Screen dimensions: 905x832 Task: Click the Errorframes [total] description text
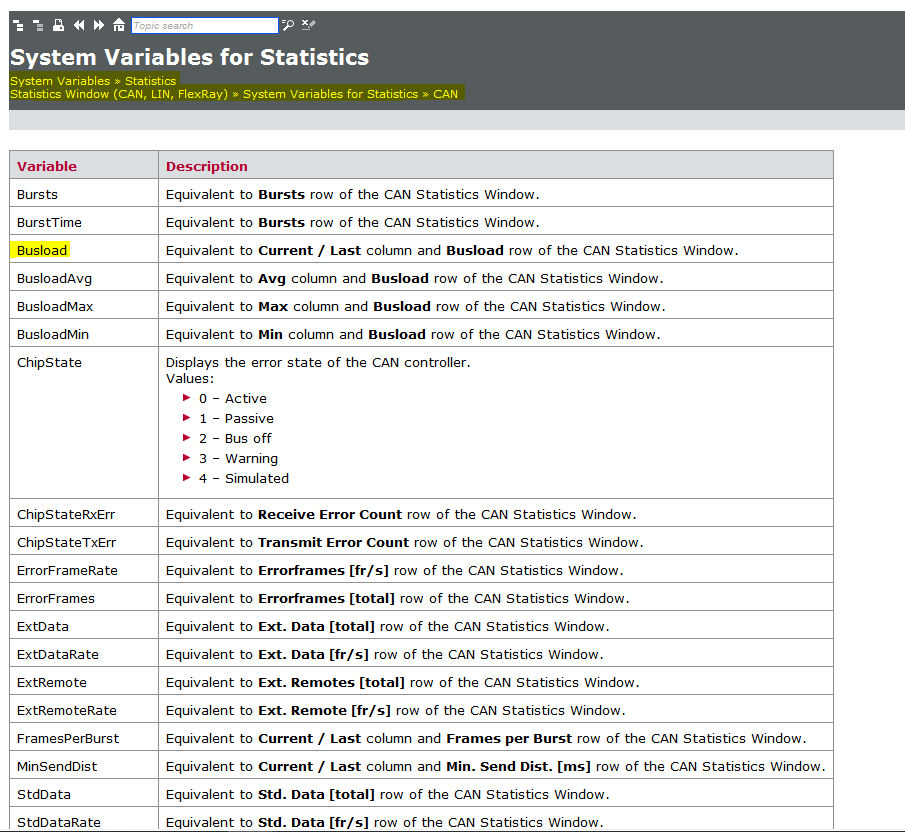click(398, 598)
